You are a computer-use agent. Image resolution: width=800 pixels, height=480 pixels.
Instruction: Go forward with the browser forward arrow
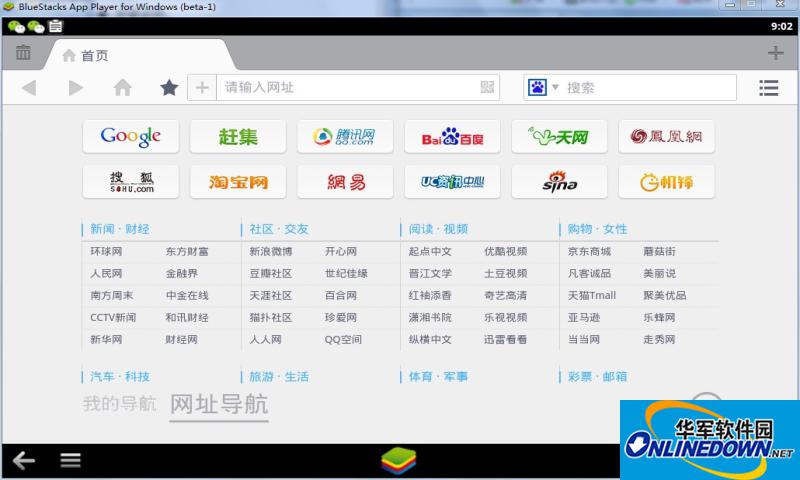pos(76,88)
